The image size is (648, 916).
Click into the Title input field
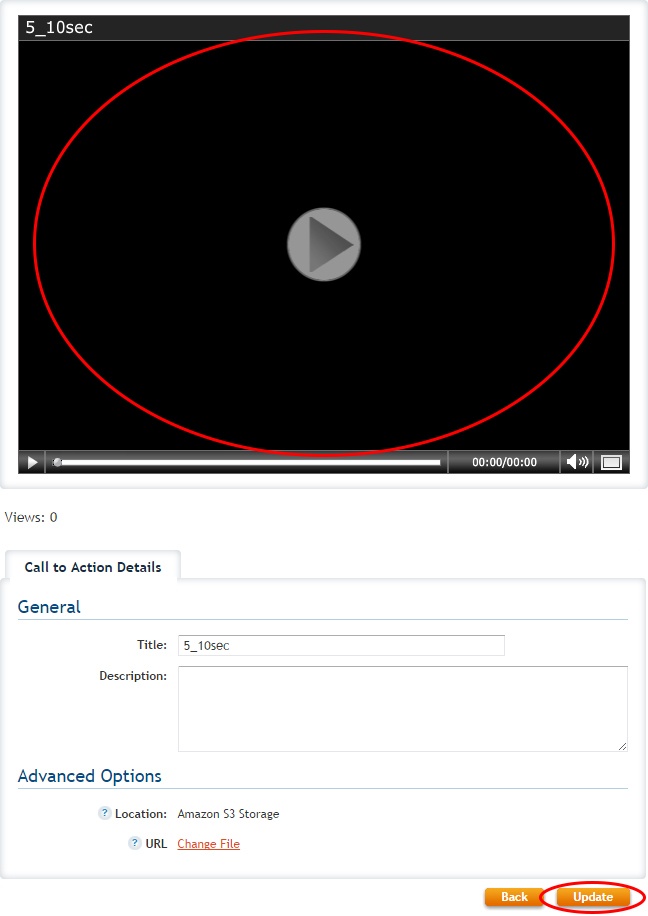pyautogui.click(x=341, y=646)
